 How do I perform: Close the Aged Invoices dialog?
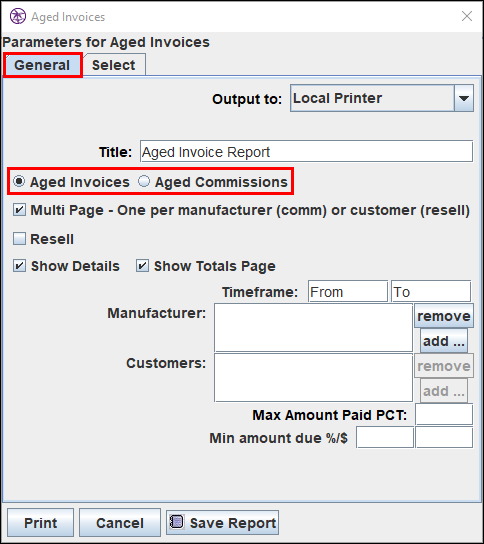[x=467, y=16]
